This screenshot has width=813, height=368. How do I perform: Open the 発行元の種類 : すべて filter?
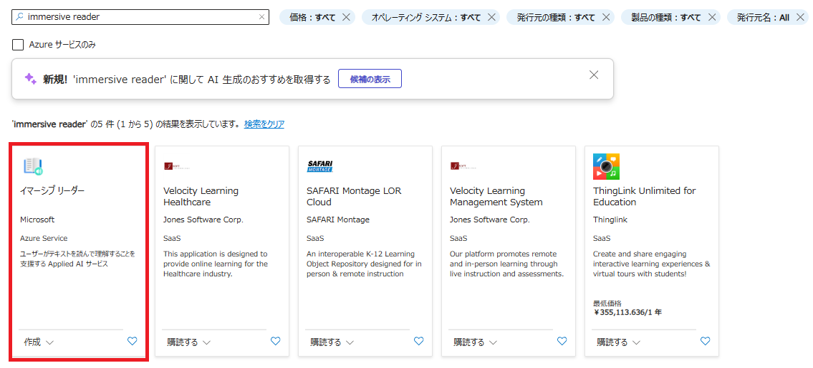pos(556,17)
